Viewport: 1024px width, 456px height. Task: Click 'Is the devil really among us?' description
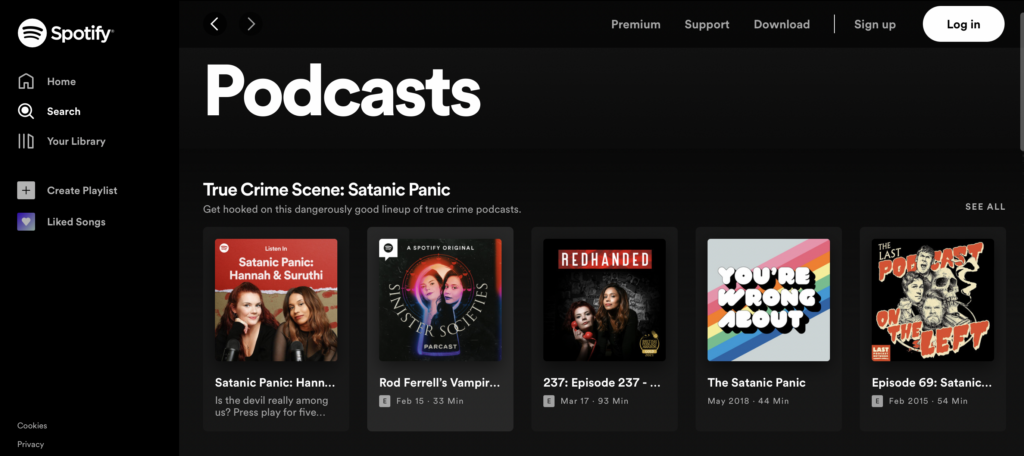click(x=272, y=406)
